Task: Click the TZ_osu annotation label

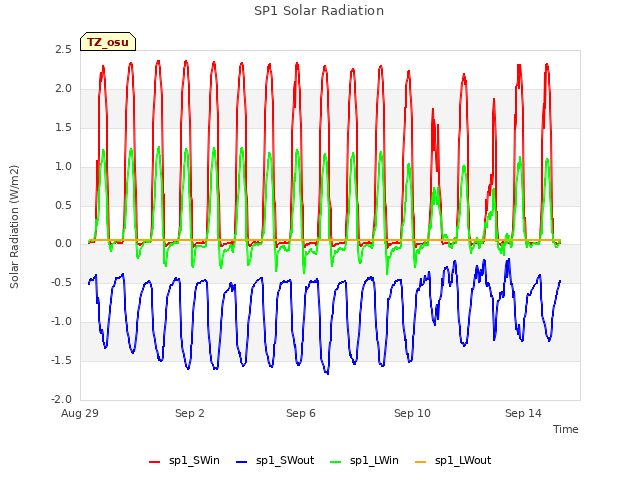Action: pyautogui.click(x=108, y=42)
